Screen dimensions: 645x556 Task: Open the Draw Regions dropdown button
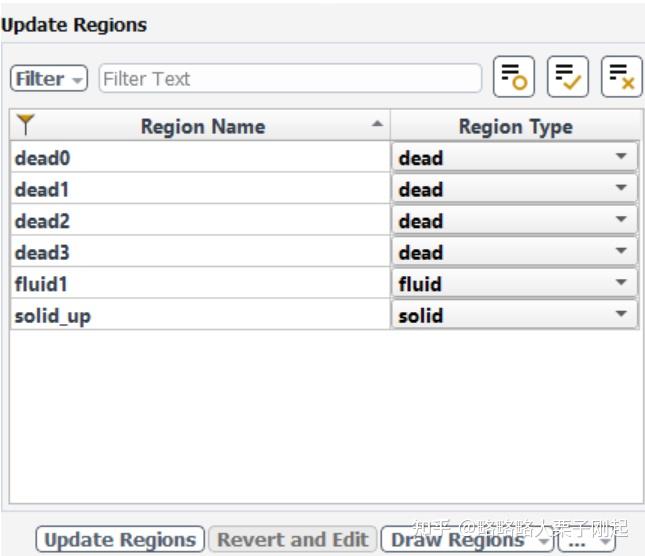point(467,539)
